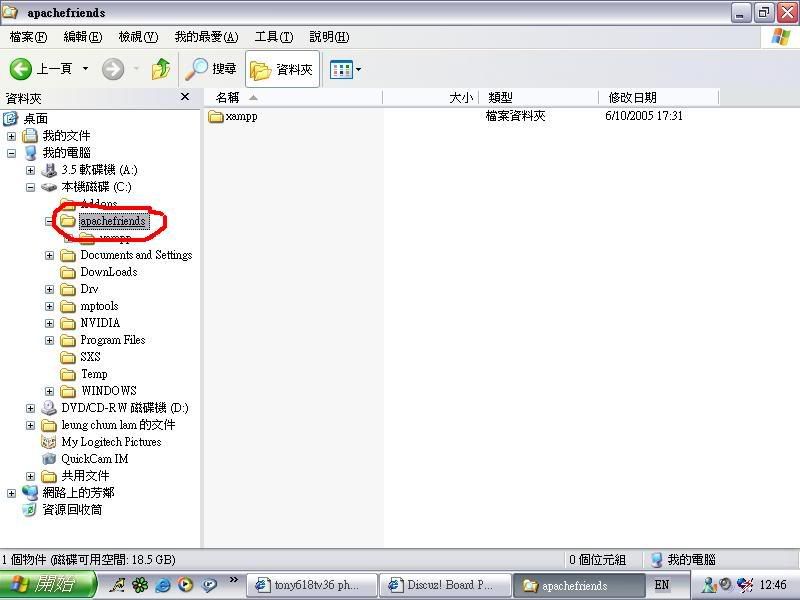Image resolution: width=800 pixels, height=600 pixels.
Task: Collapse the Local Disk (C:) tree node
Action: [x=31, y=187]
